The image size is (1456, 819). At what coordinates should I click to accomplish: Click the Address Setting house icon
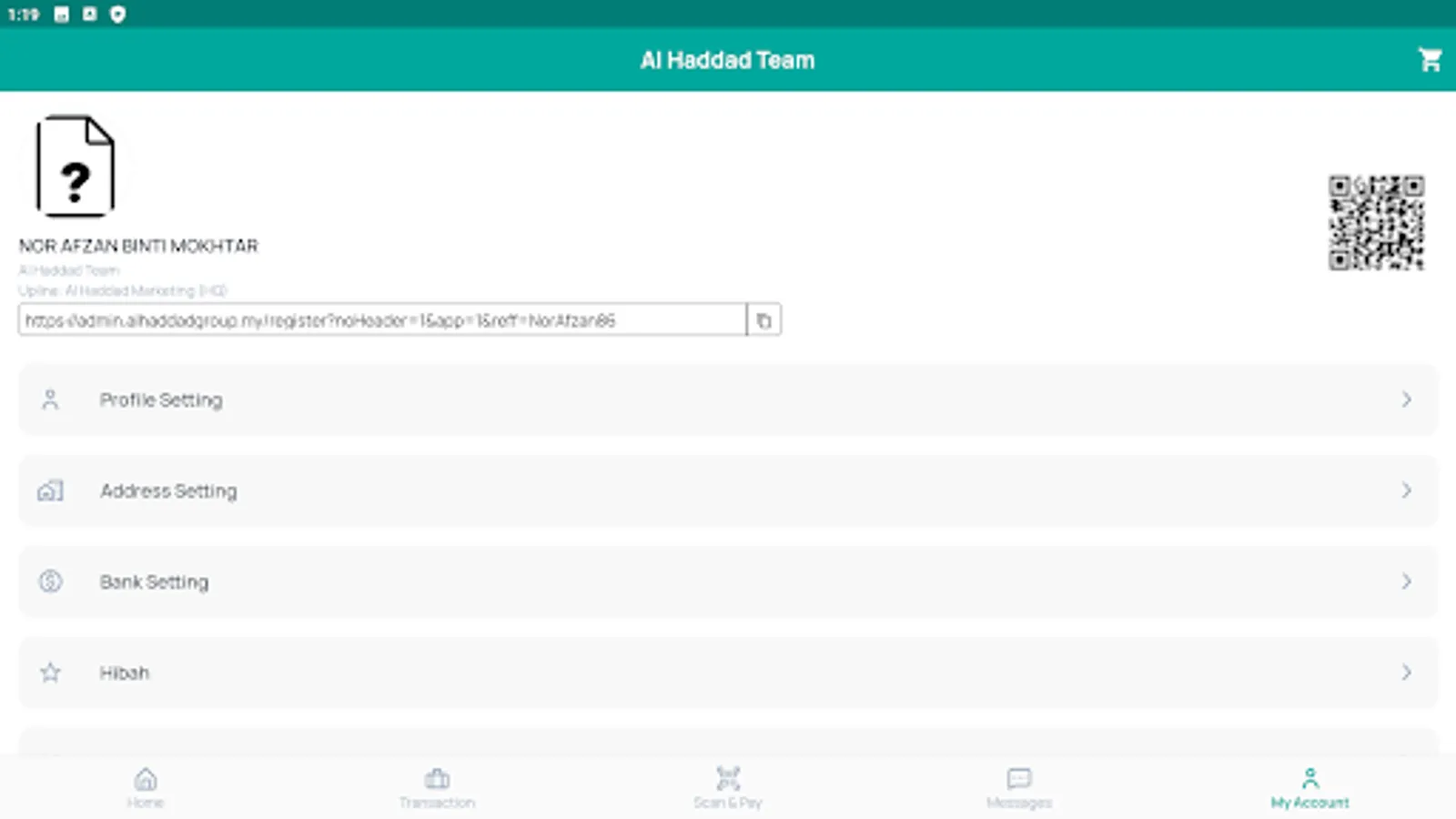coord(50,490)
